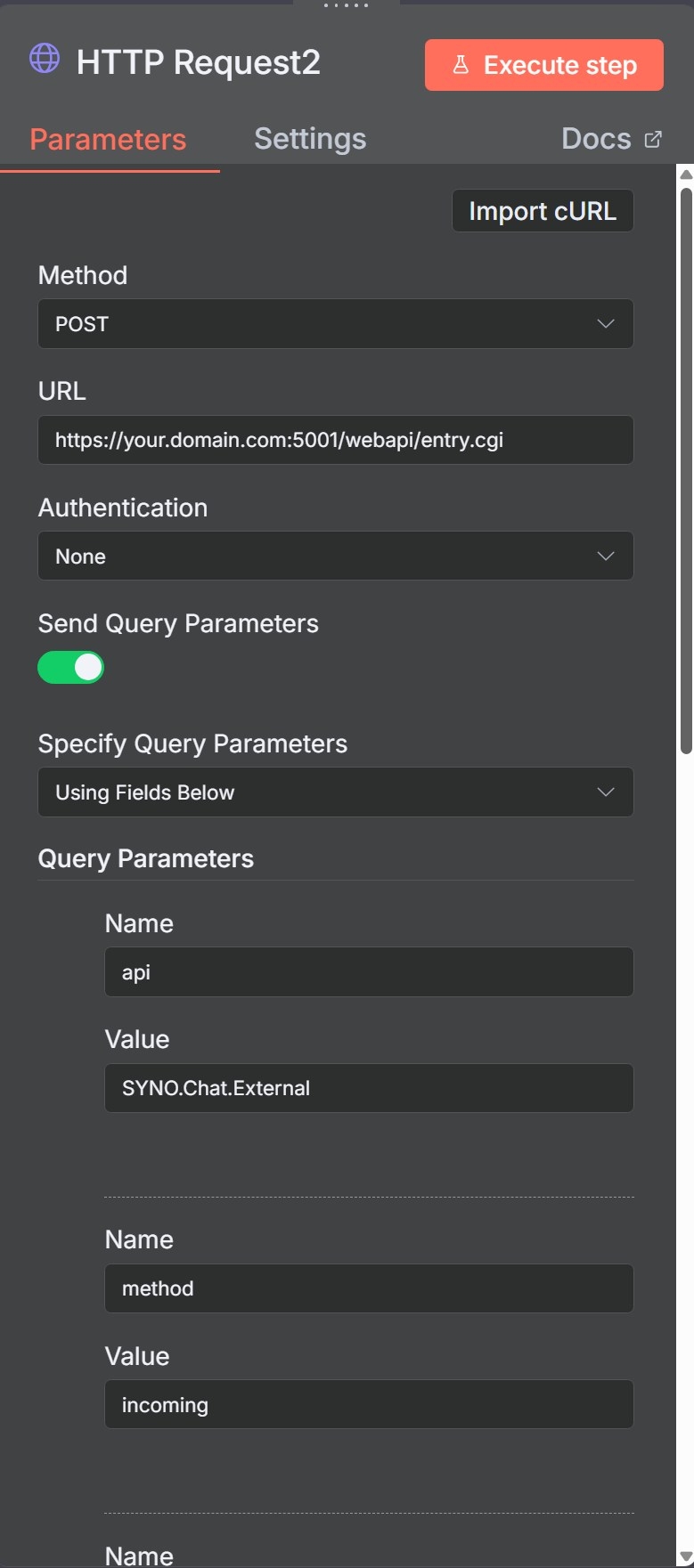
Task: Open Specify Query Parameters dropdown
Action: point(335,792)
